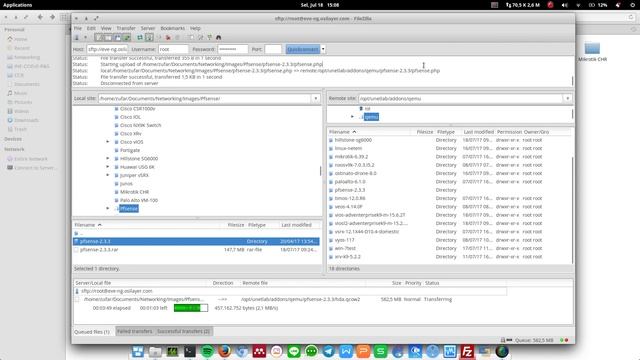
Task: Switch to Failed transfers tab
Action: 135,331
